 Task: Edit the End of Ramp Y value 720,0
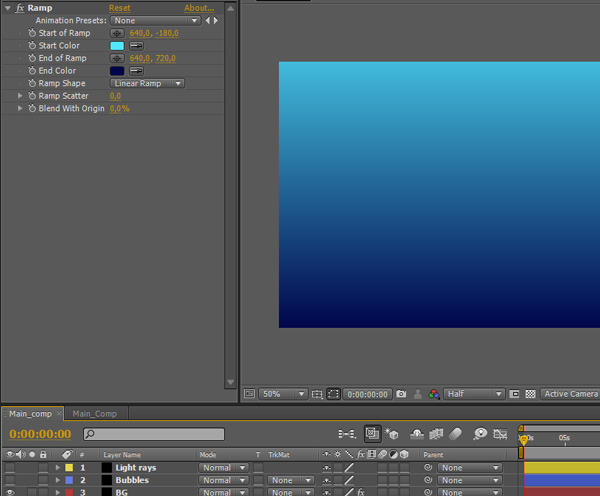click(165, 58)
